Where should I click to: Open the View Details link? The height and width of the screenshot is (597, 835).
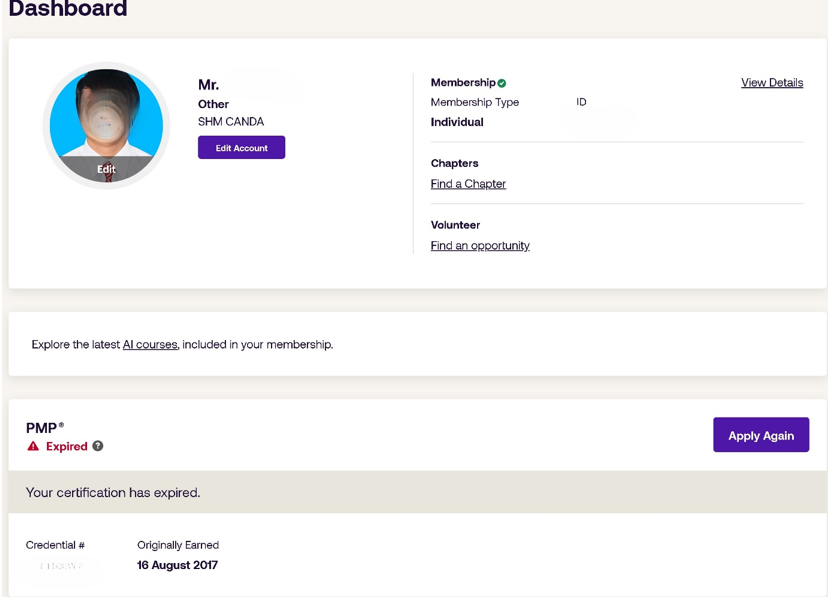coord(771,82)
